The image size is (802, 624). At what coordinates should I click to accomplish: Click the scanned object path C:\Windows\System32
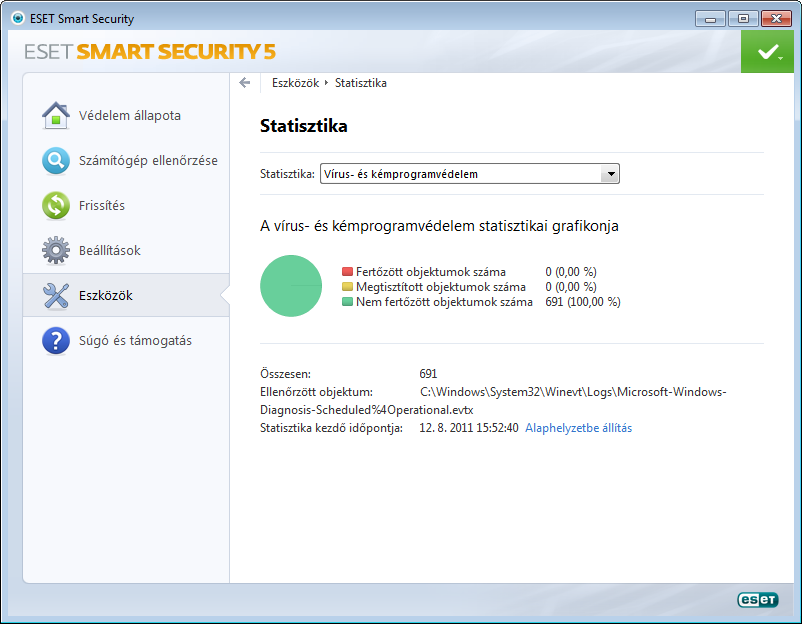pos(493,401)
